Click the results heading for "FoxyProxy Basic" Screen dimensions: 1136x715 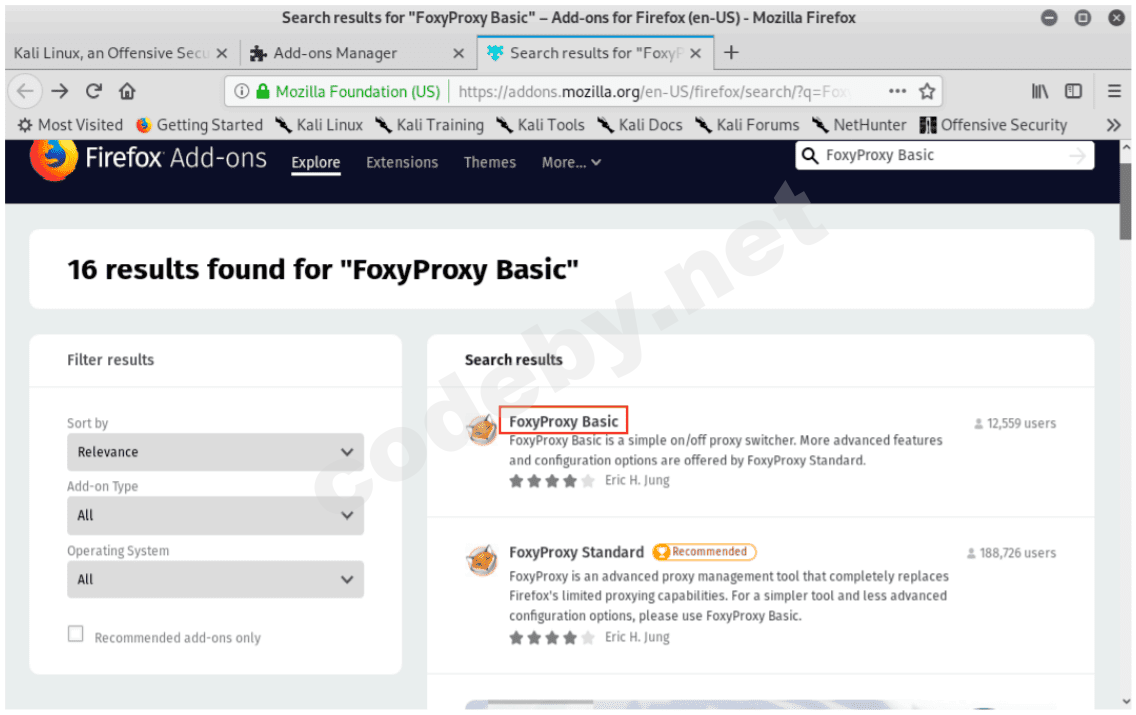[323, 269]
